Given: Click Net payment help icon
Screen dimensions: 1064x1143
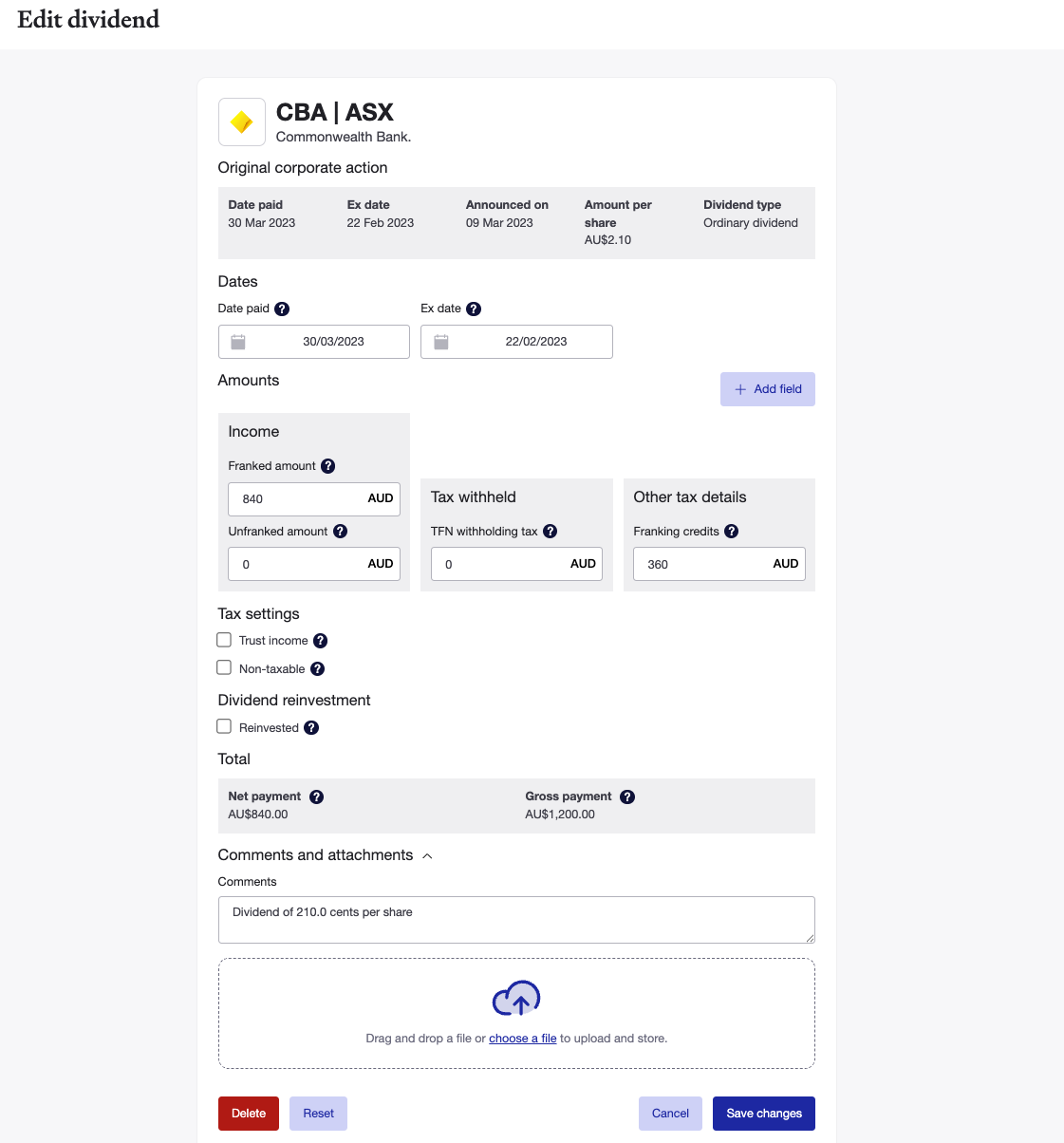Looking at the screenshot, I should [x=316, y=796].
